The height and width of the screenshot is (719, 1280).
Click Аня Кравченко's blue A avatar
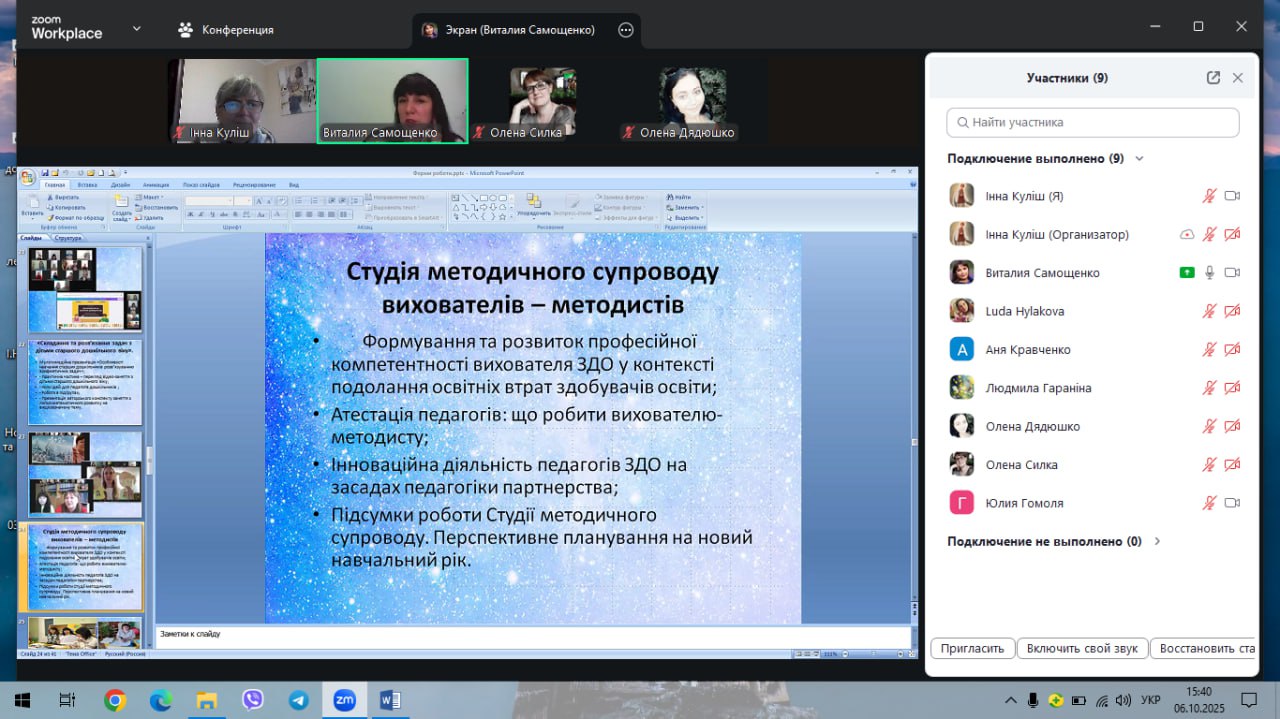coord(961,349)
